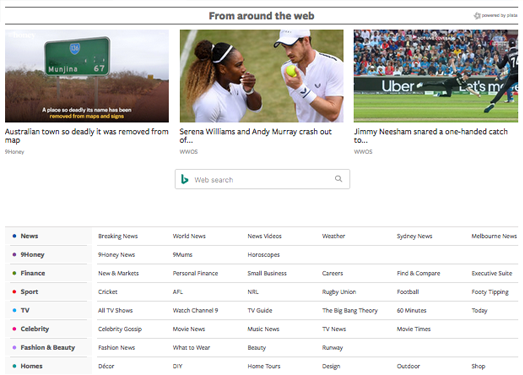Open DIY link
This screenshot has height=375, width=523.
pos(178,366)
